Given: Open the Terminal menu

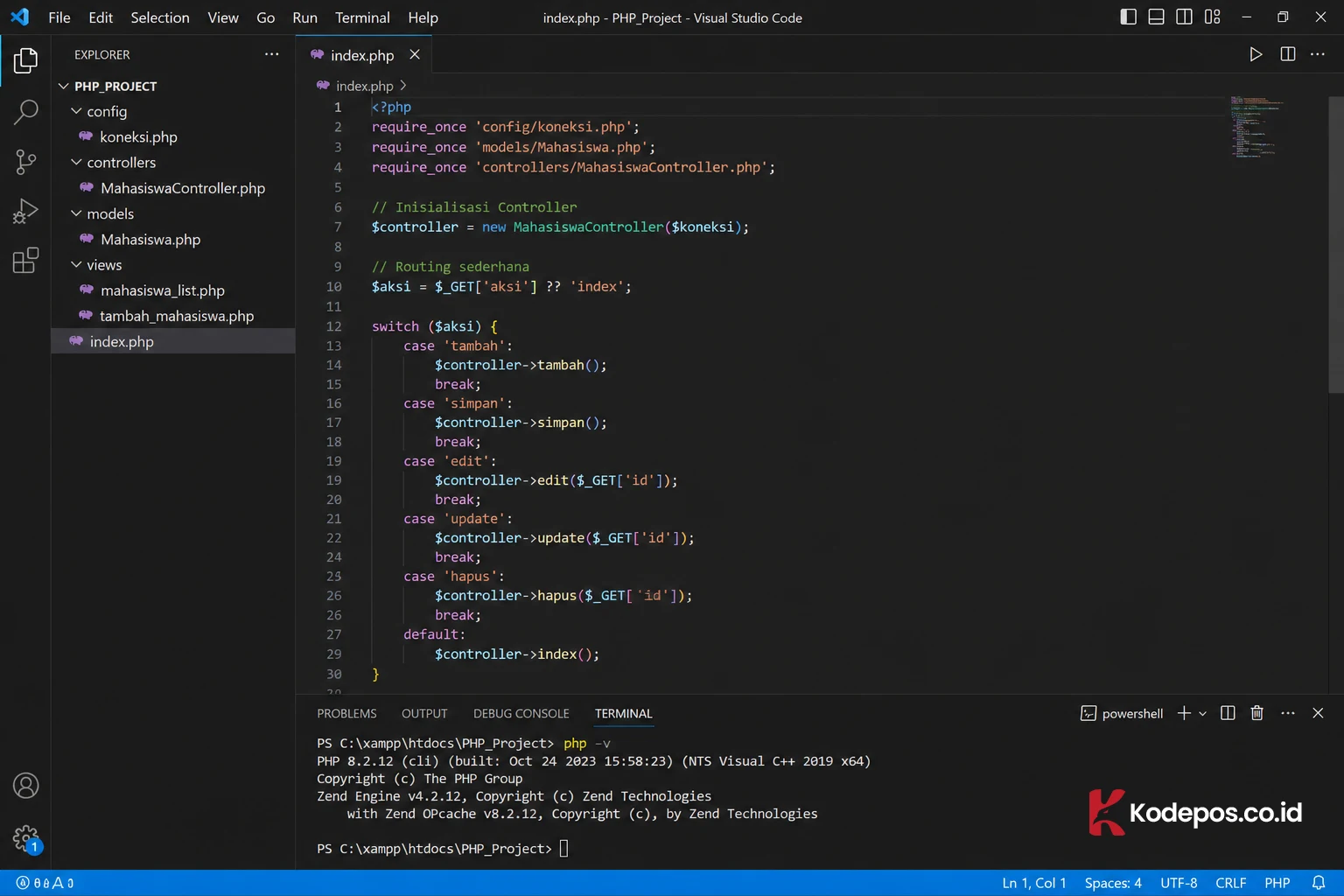Looking at the screenshot, I should coord(362,17).
